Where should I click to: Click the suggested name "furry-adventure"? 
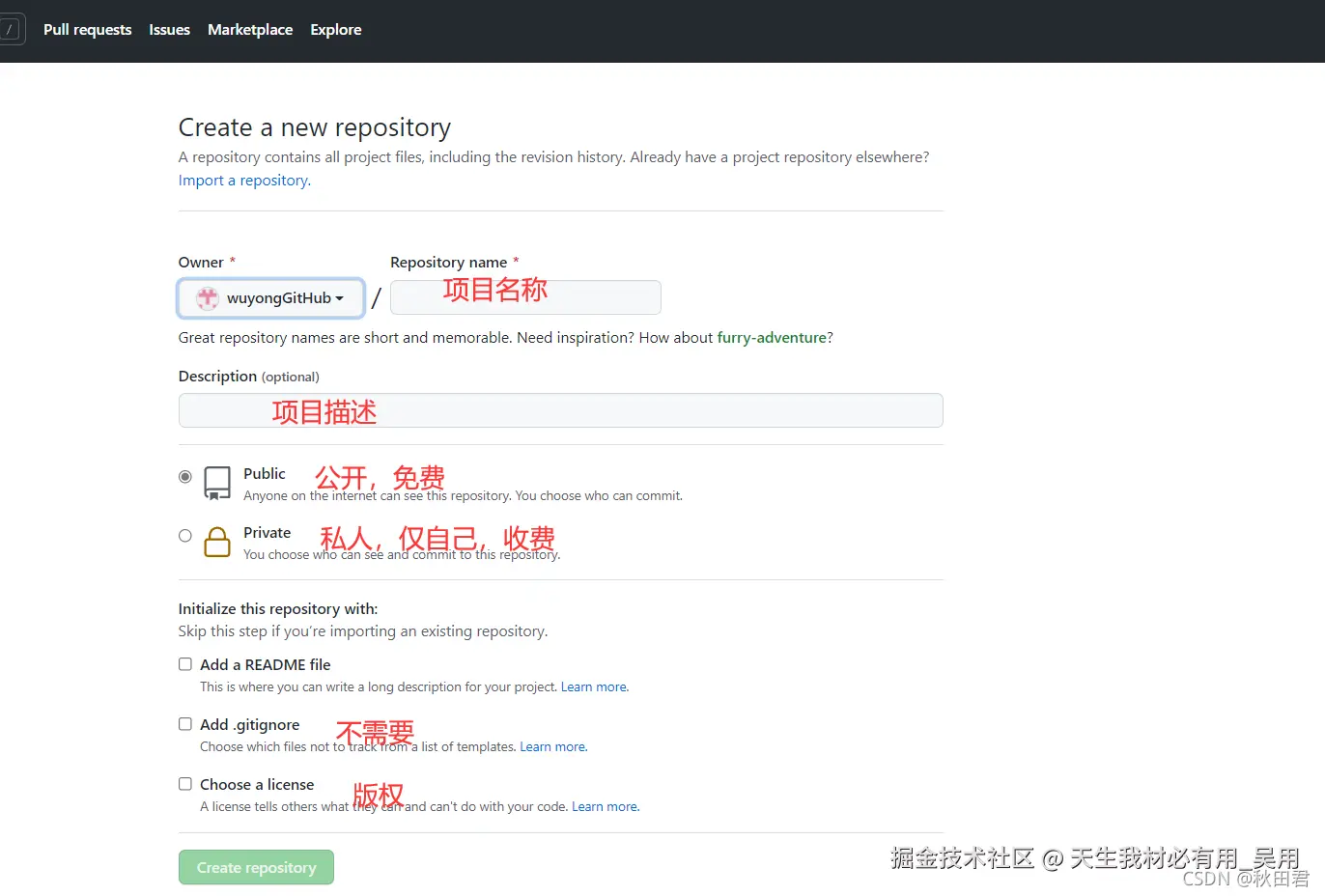[x=771, y=337]
